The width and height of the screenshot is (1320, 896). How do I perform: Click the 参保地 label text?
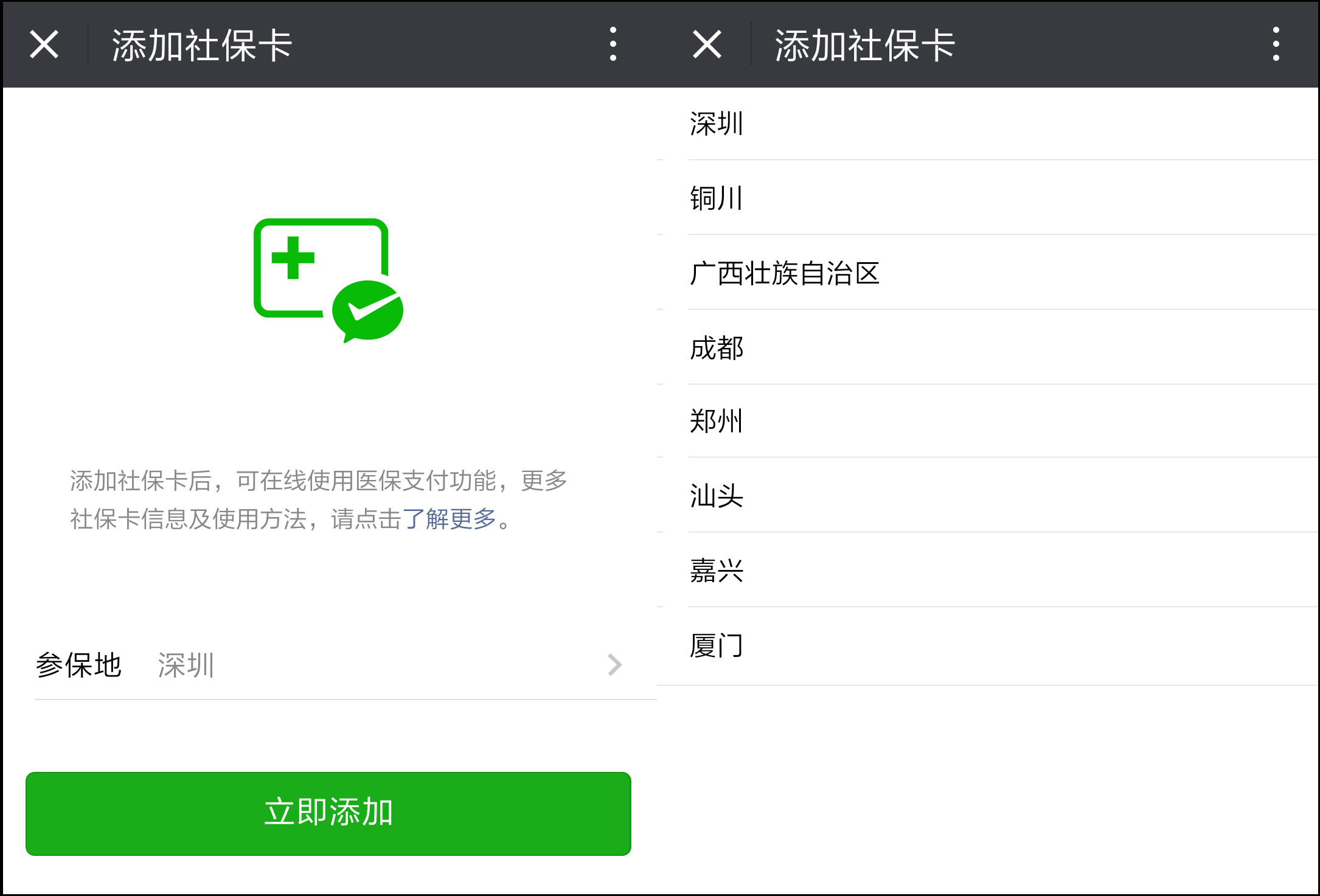point(79,665)
